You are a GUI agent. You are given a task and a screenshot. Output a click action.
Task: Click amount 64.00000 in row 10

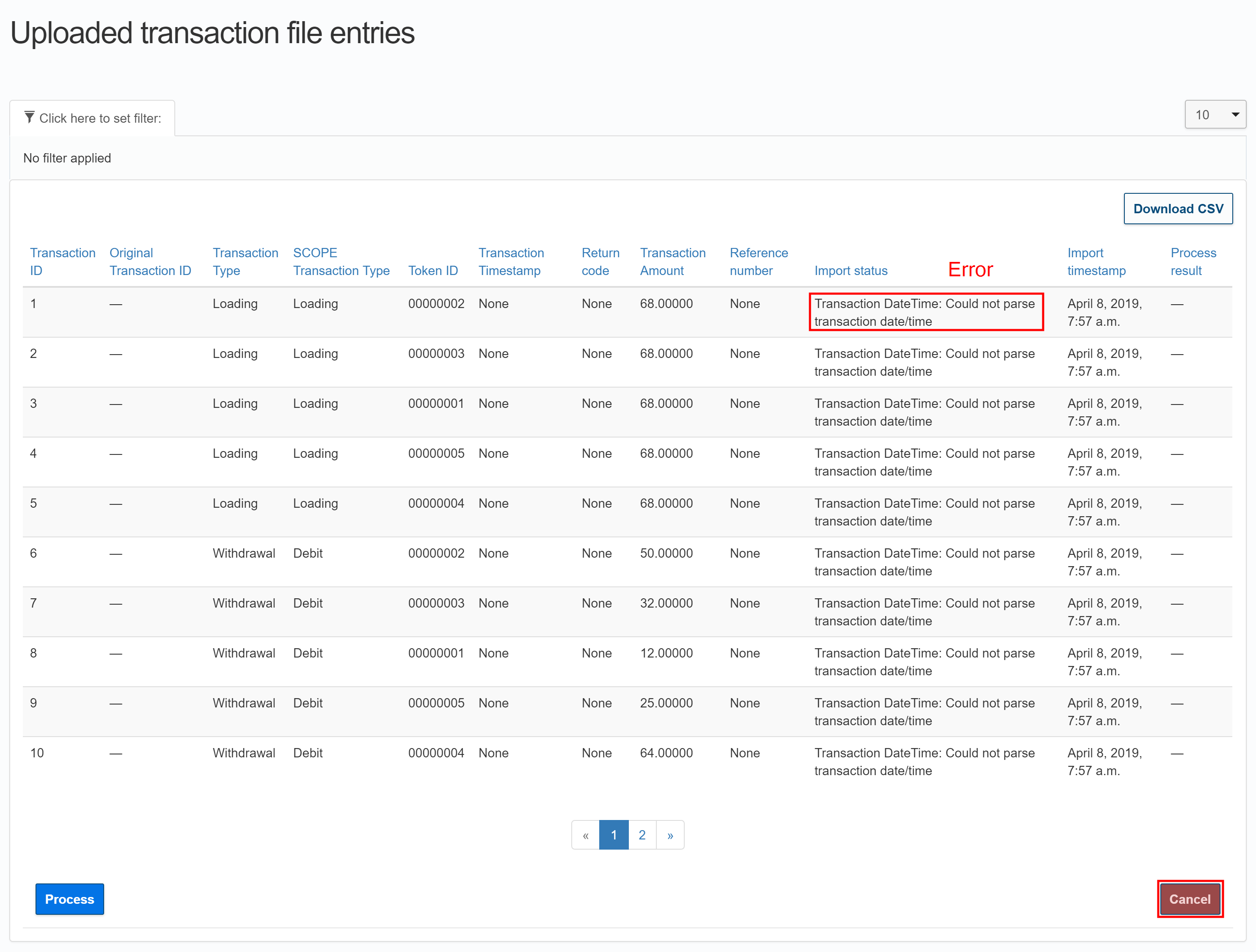tap(666, 753)
